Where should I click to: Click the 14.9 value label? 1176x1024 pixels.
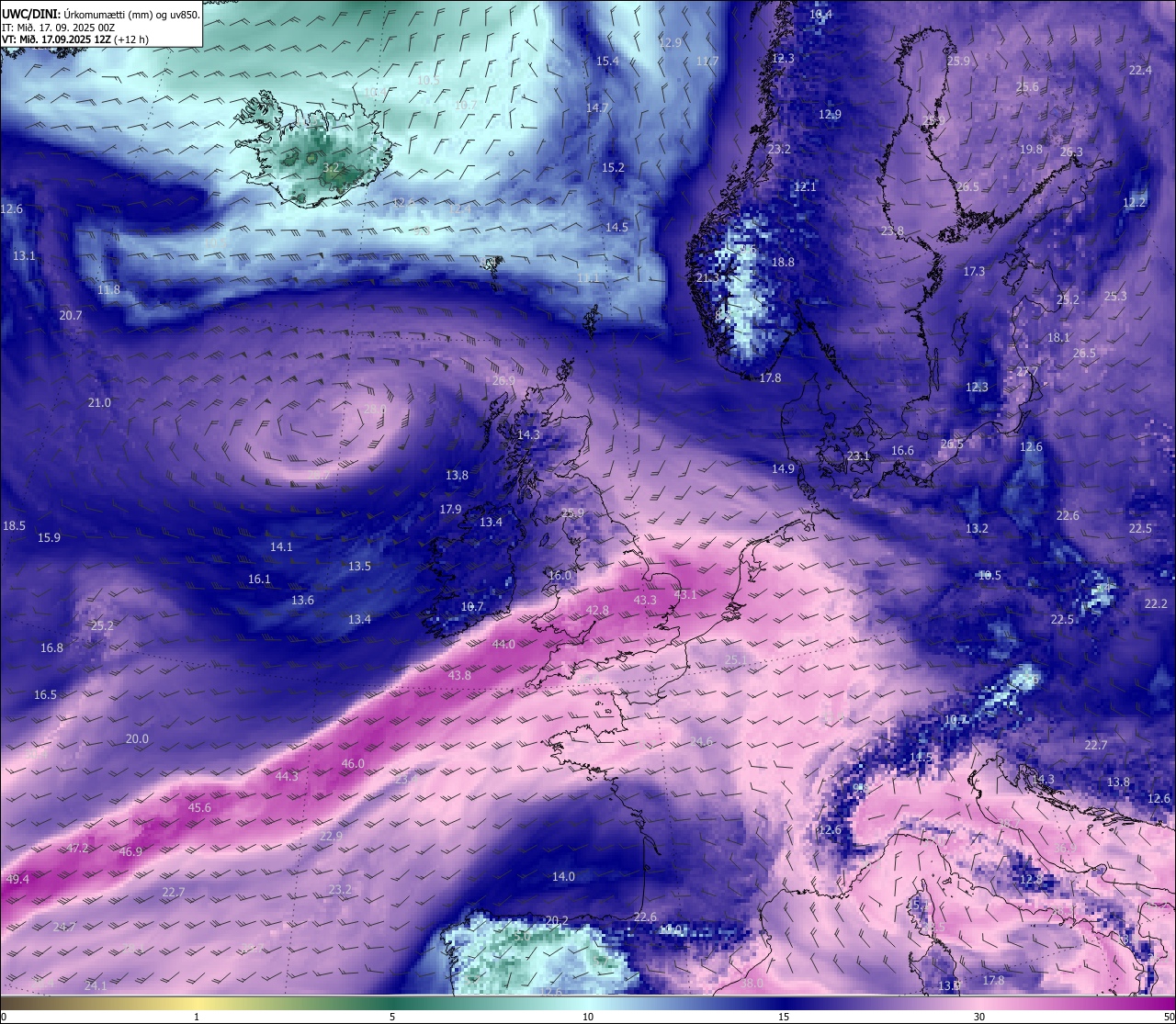point(783,468)
